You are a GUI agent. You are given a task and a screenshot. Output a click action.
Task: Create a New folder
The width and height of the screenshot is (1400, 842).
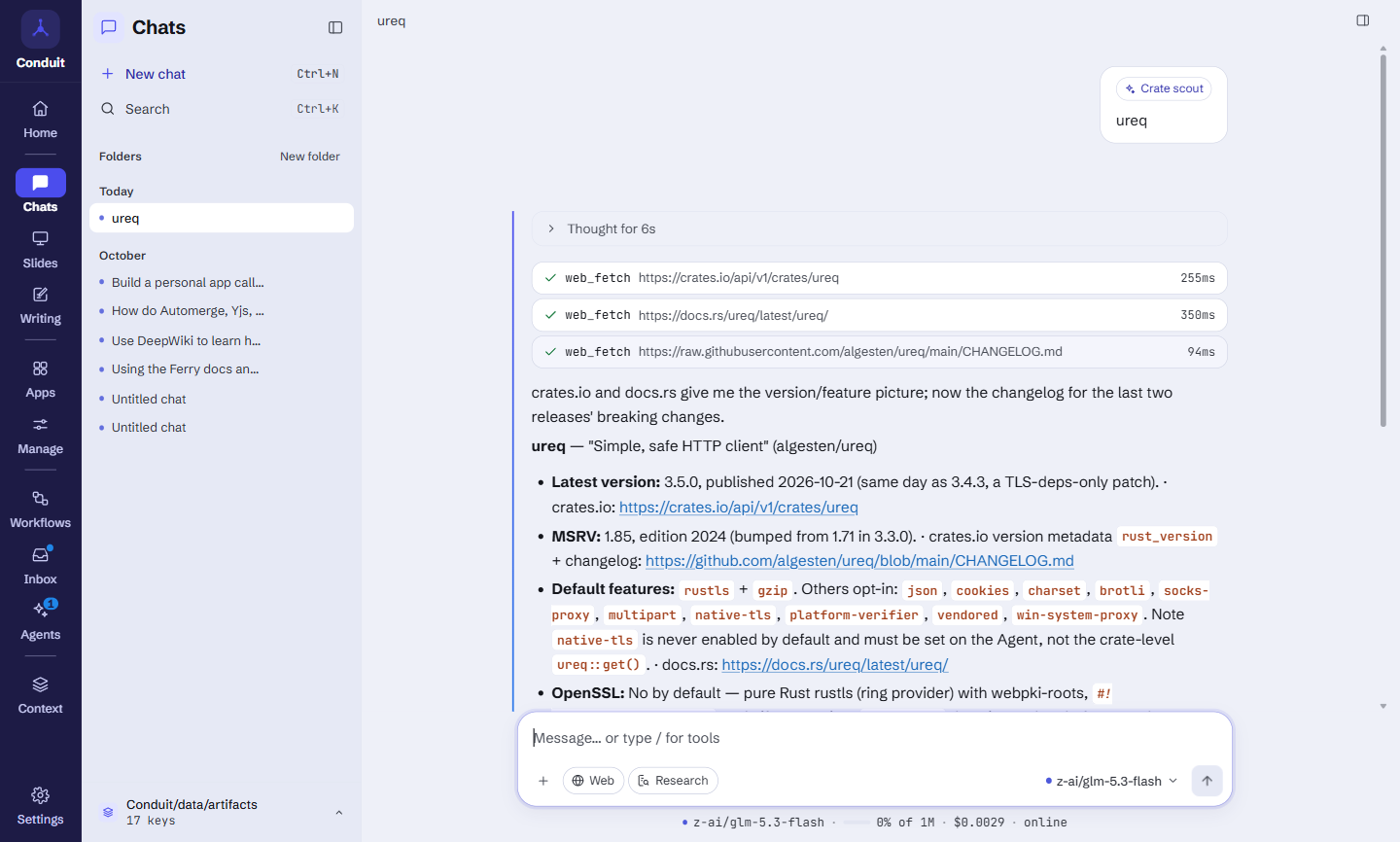coord(310,157)
